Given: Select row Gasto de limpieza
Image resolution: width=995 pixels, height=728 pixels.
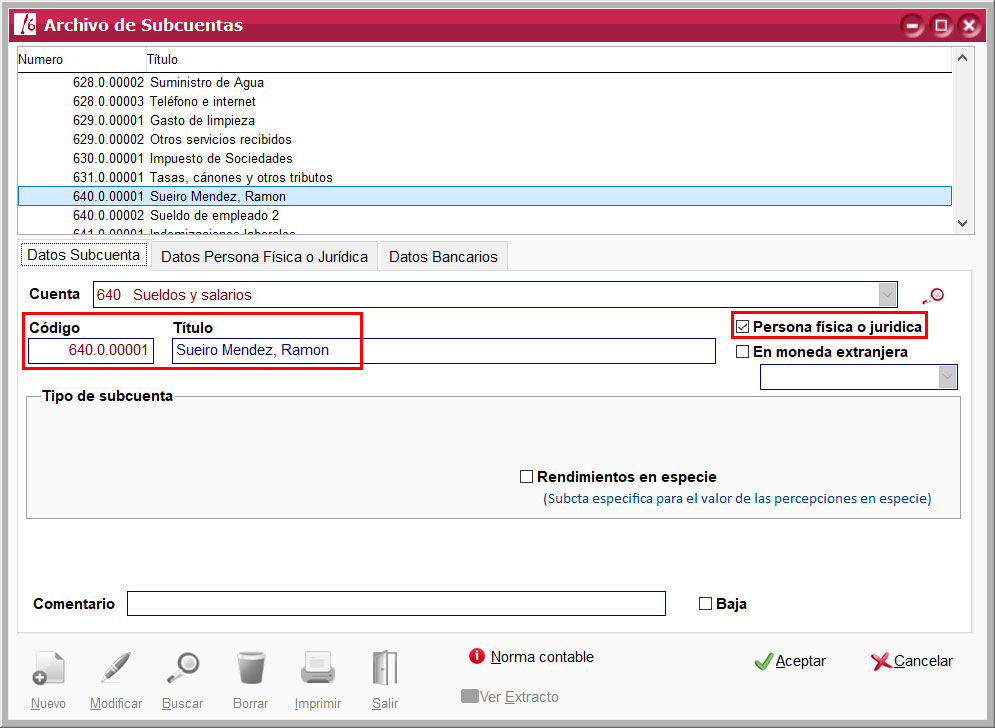Looking at the screenshot, I should coord(485,121).
